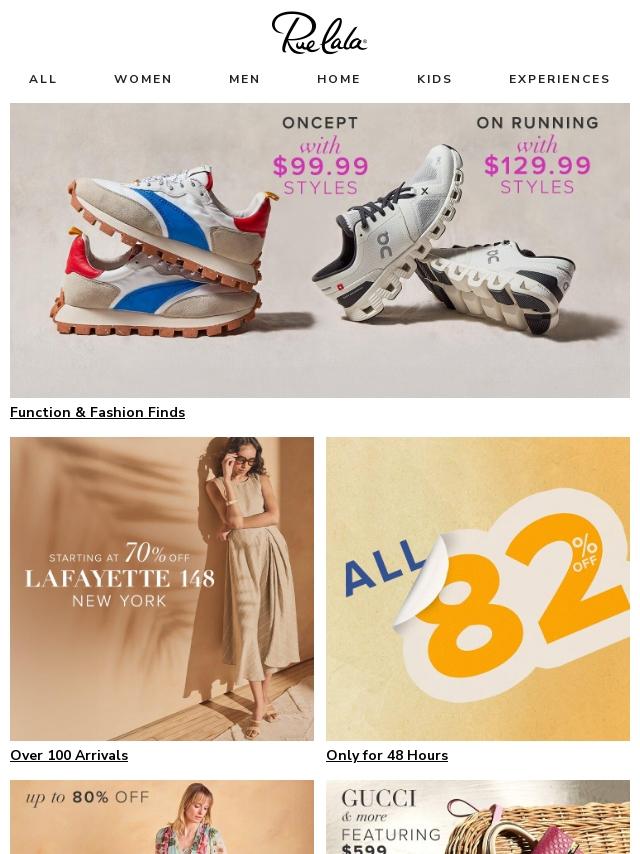Select the white On Running shoes
This screenshot has height=854, width=640.
tap(444, 240)
